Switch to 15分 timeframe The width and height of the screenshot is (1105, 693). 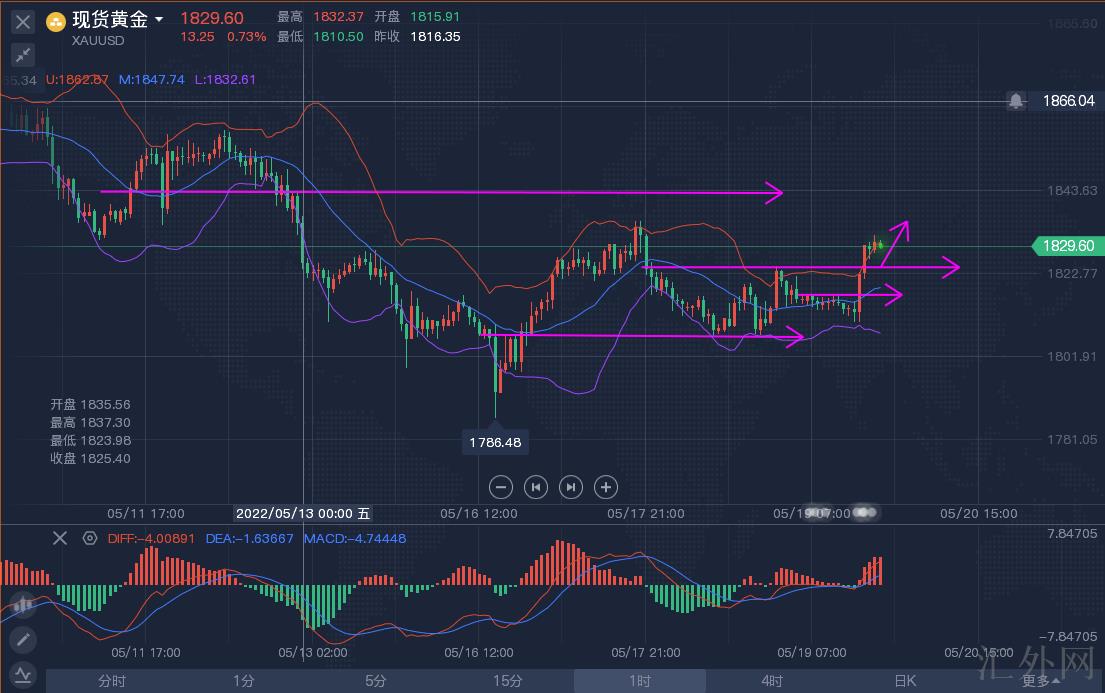(x=507, y=681)
